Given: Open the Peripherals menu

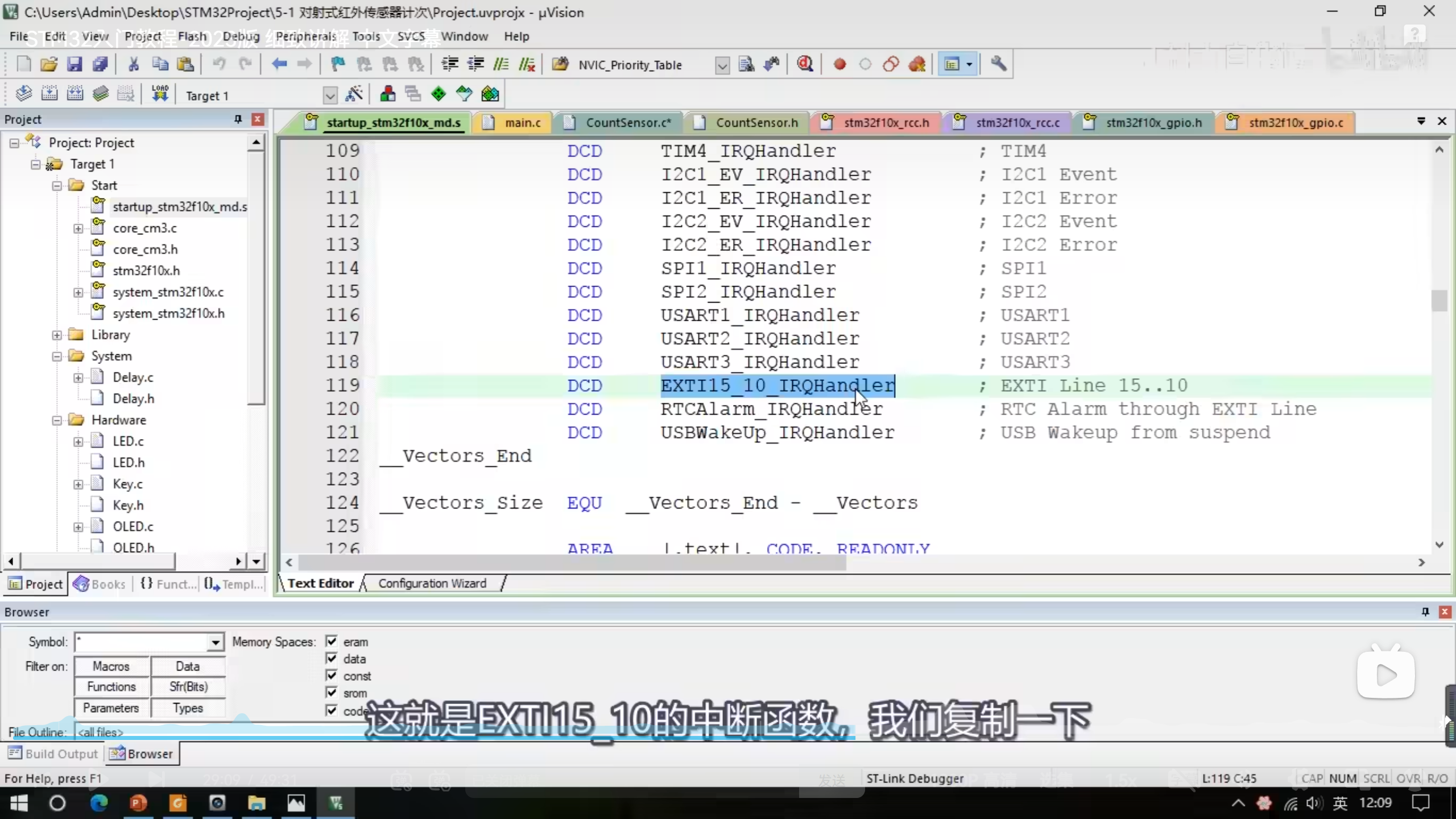Looking at the screenshot, I should click(x=305, y=36).
